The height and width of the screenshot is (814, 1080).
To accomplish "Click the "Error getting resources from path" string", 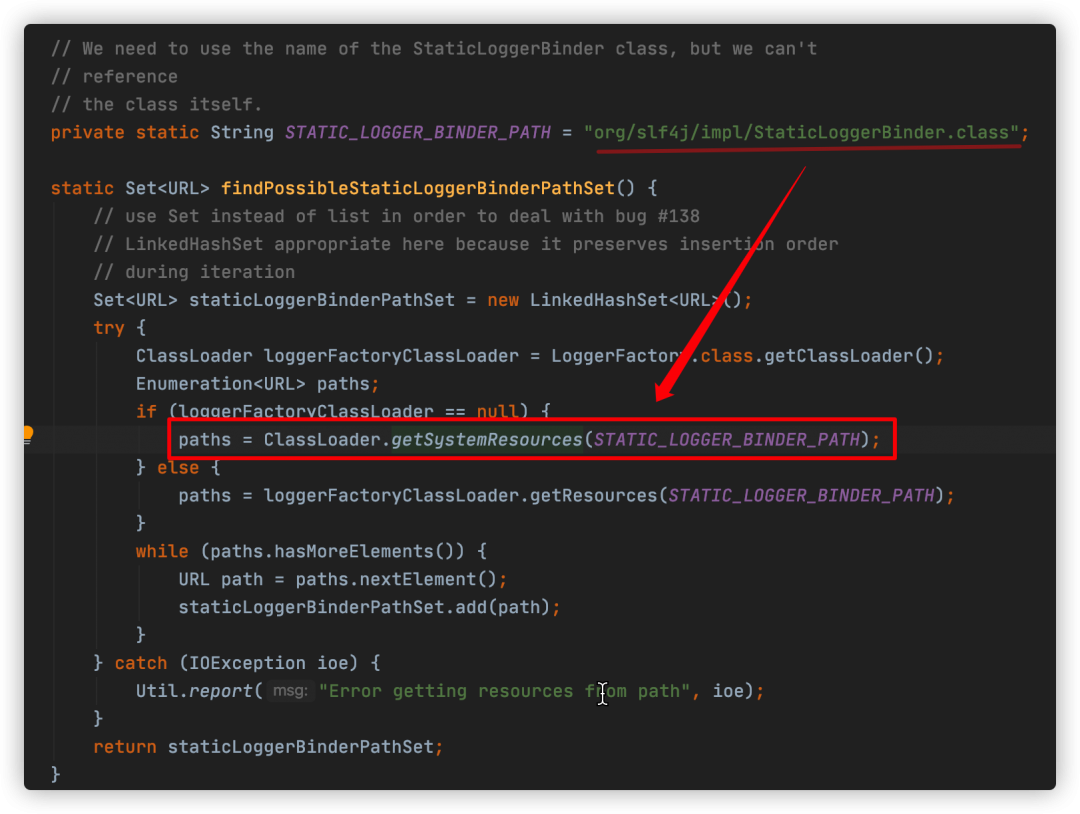I will point(504,691).
